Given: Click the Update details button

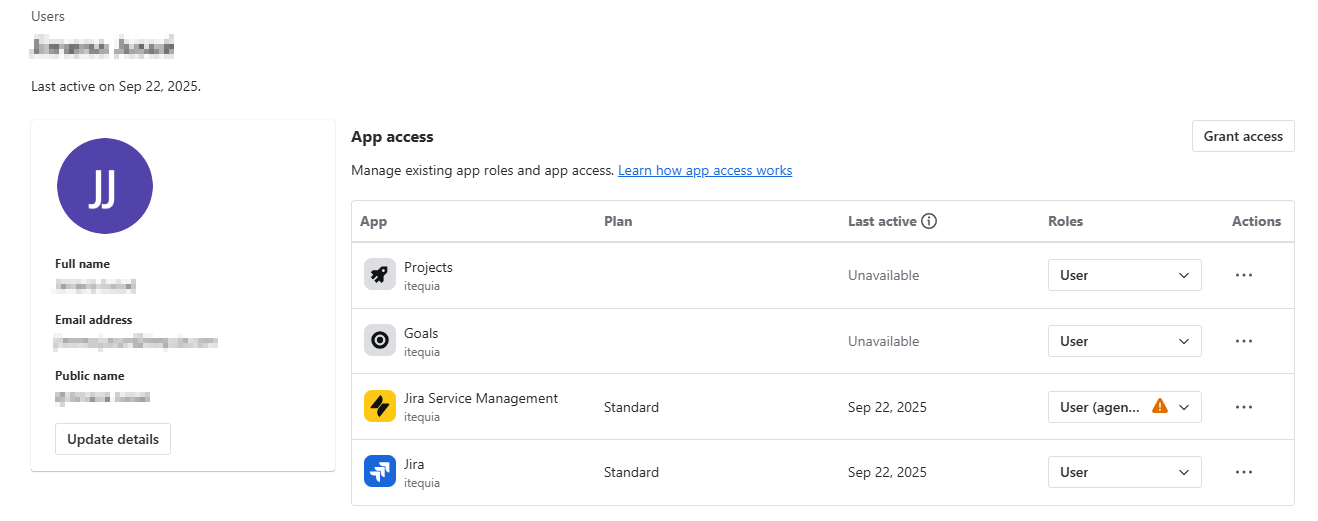Looking at the screenshot, I should tap(113, 439).
